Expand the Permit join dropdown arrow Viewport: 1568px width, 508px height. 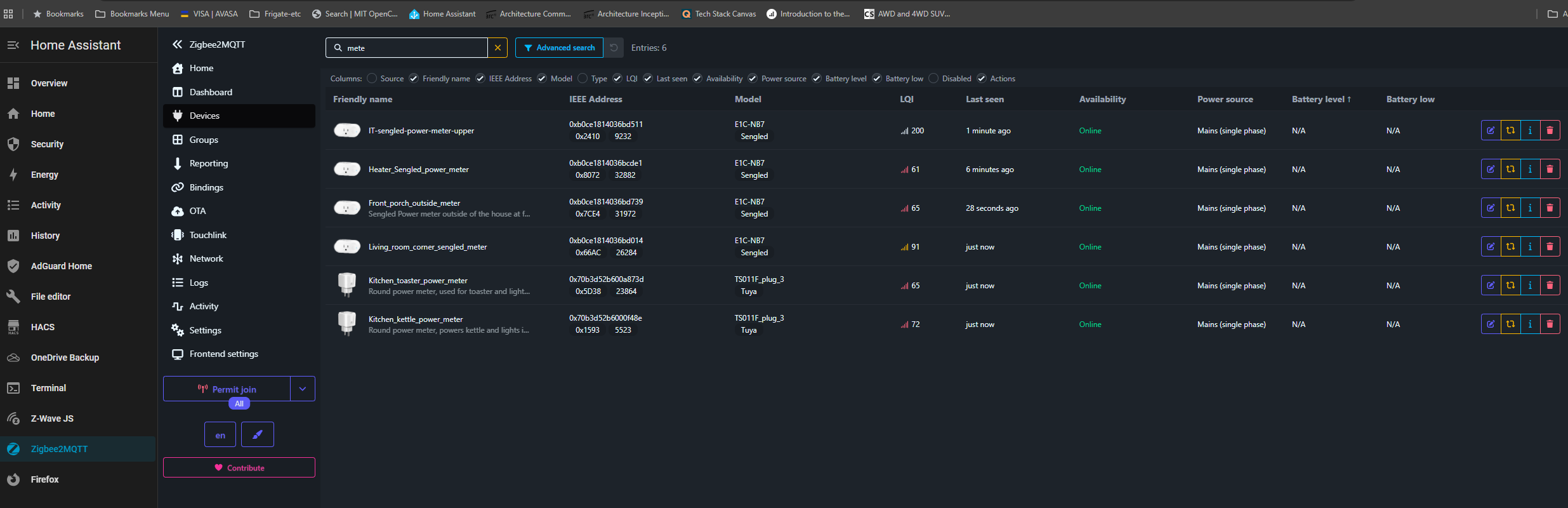click(x=303, y=389)
